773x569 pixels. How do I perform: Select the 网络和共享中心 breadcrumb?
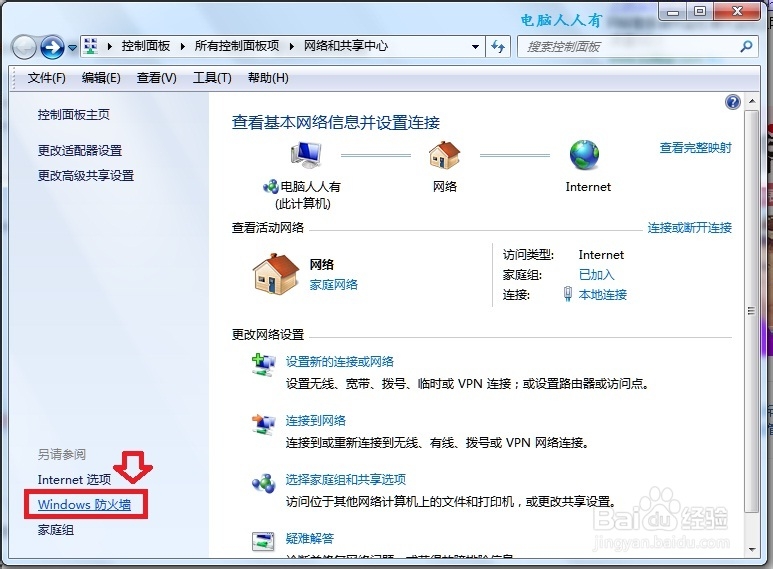(346, 46)
